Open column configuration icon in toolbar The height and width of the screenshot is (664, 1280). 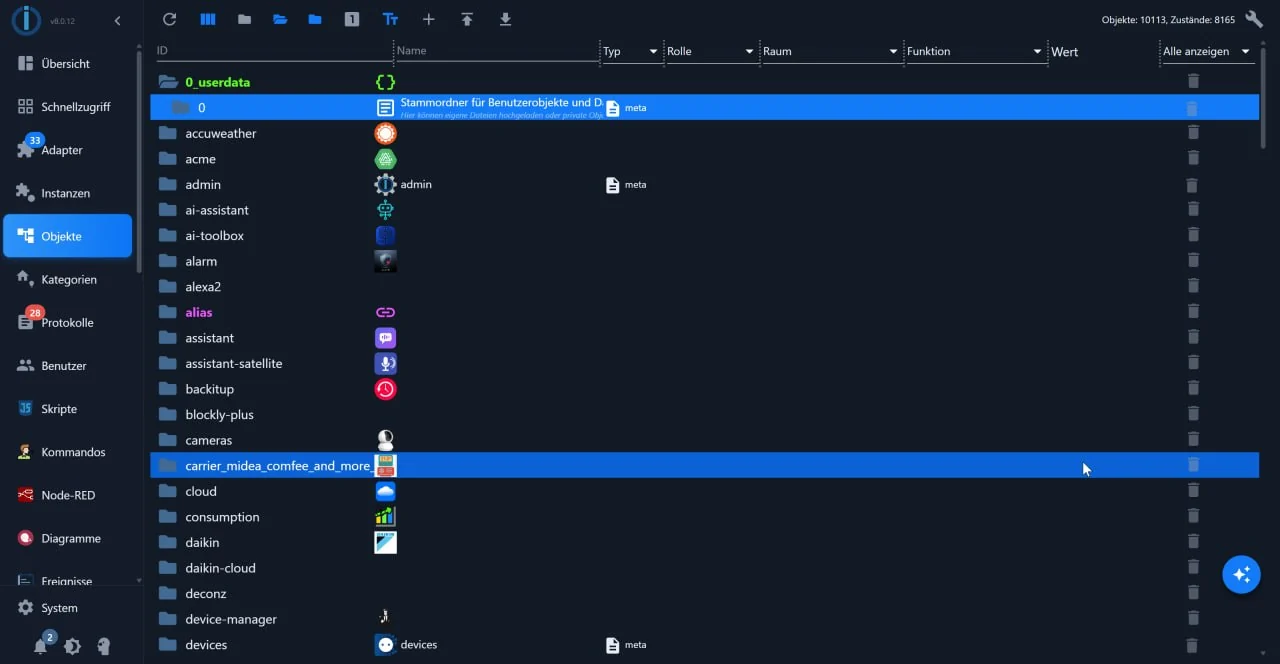(x=208, y=20)
